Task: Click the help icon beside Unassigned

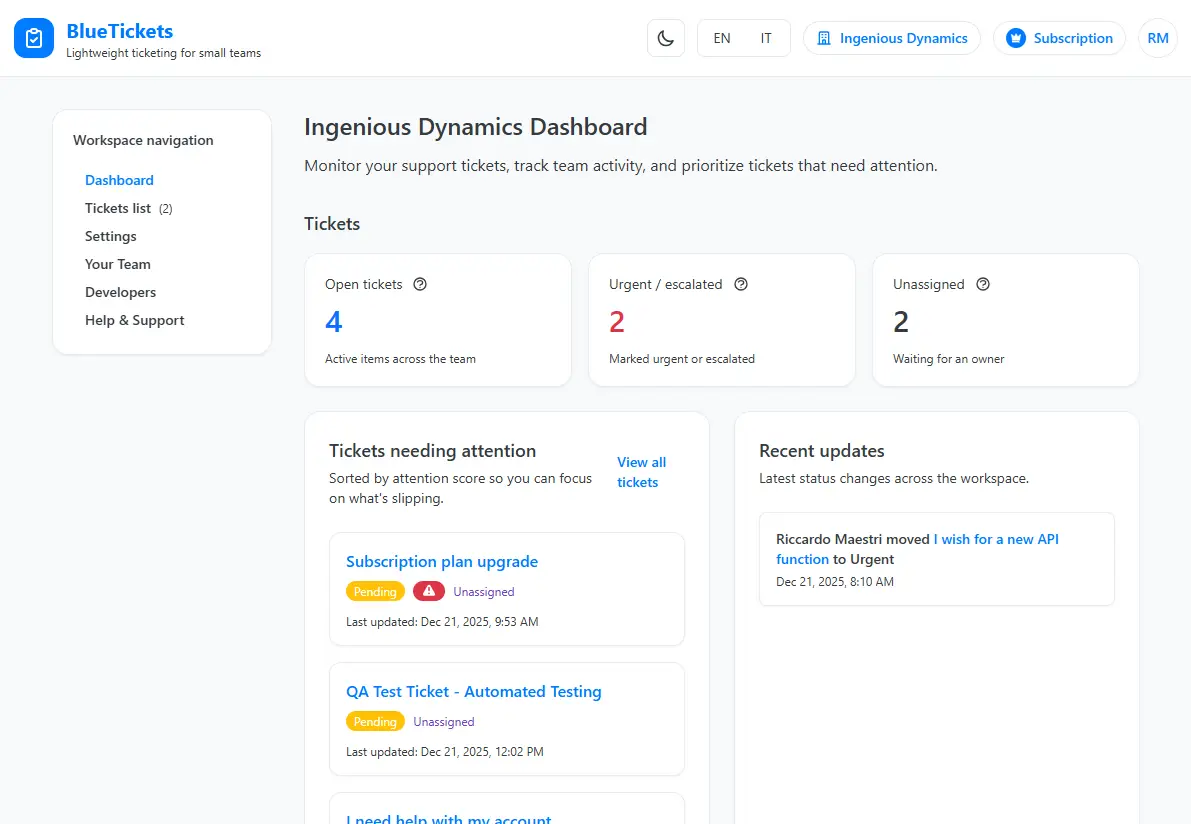Action: pos(983,284)
